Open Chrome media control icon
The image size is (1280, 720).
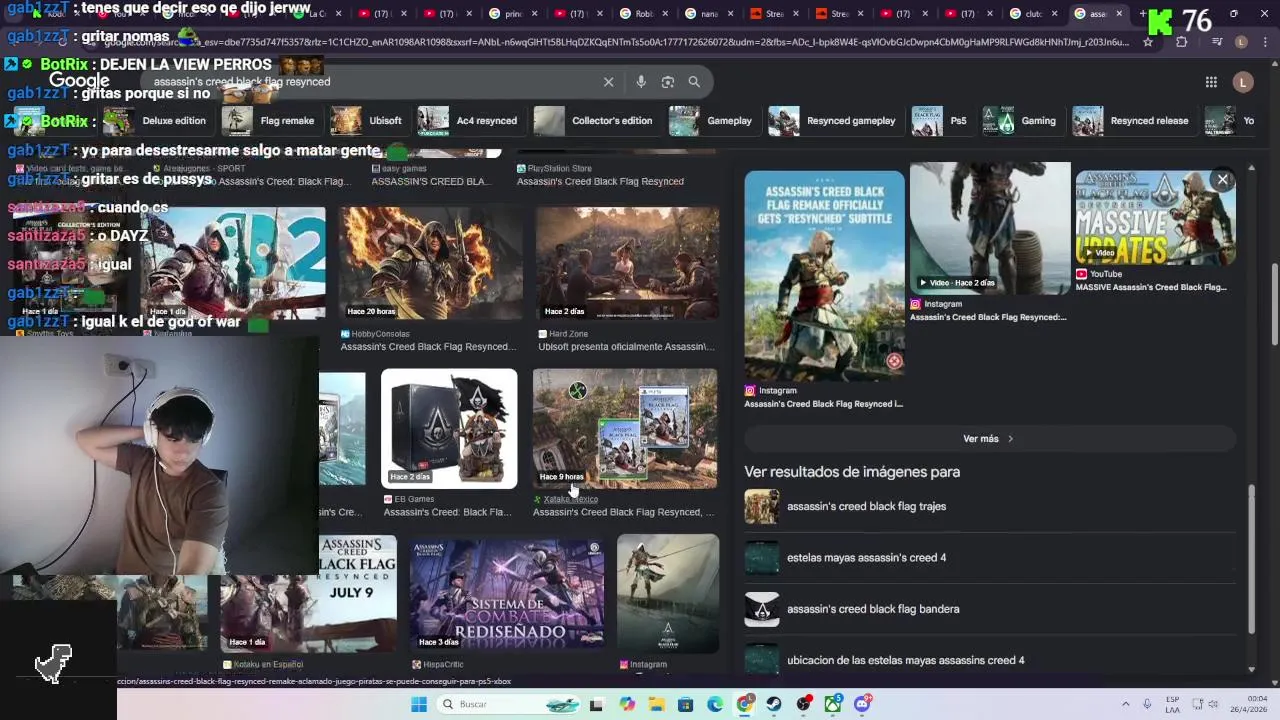pyautogui.click(x=1216, y=42)
